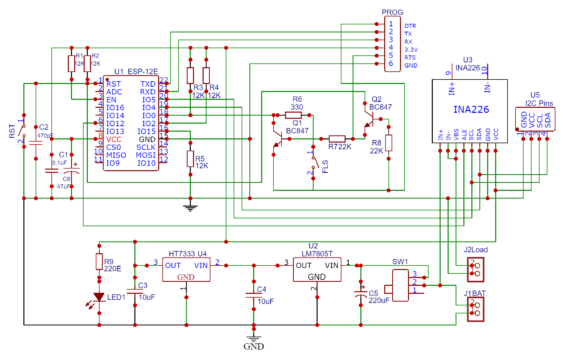Select the C4 10uF capacitor symbol
This screenshot has width=563, height=360.
[x=254, y=295]
